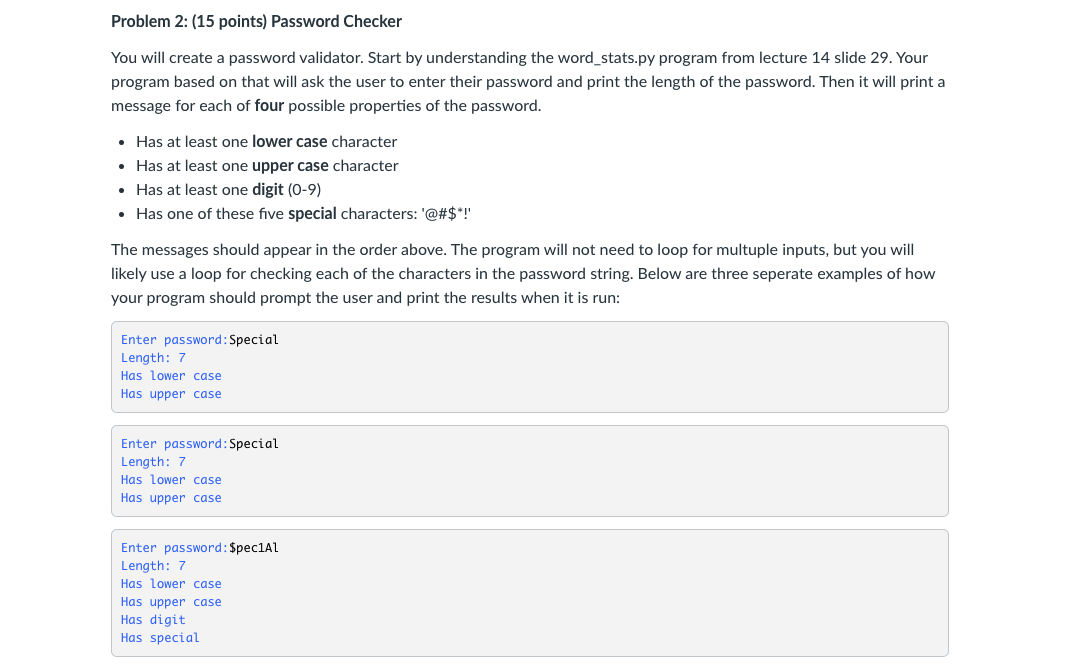Click the bullet about upper case character
This screenshot has width=1080, height=672.
[267, 166]
